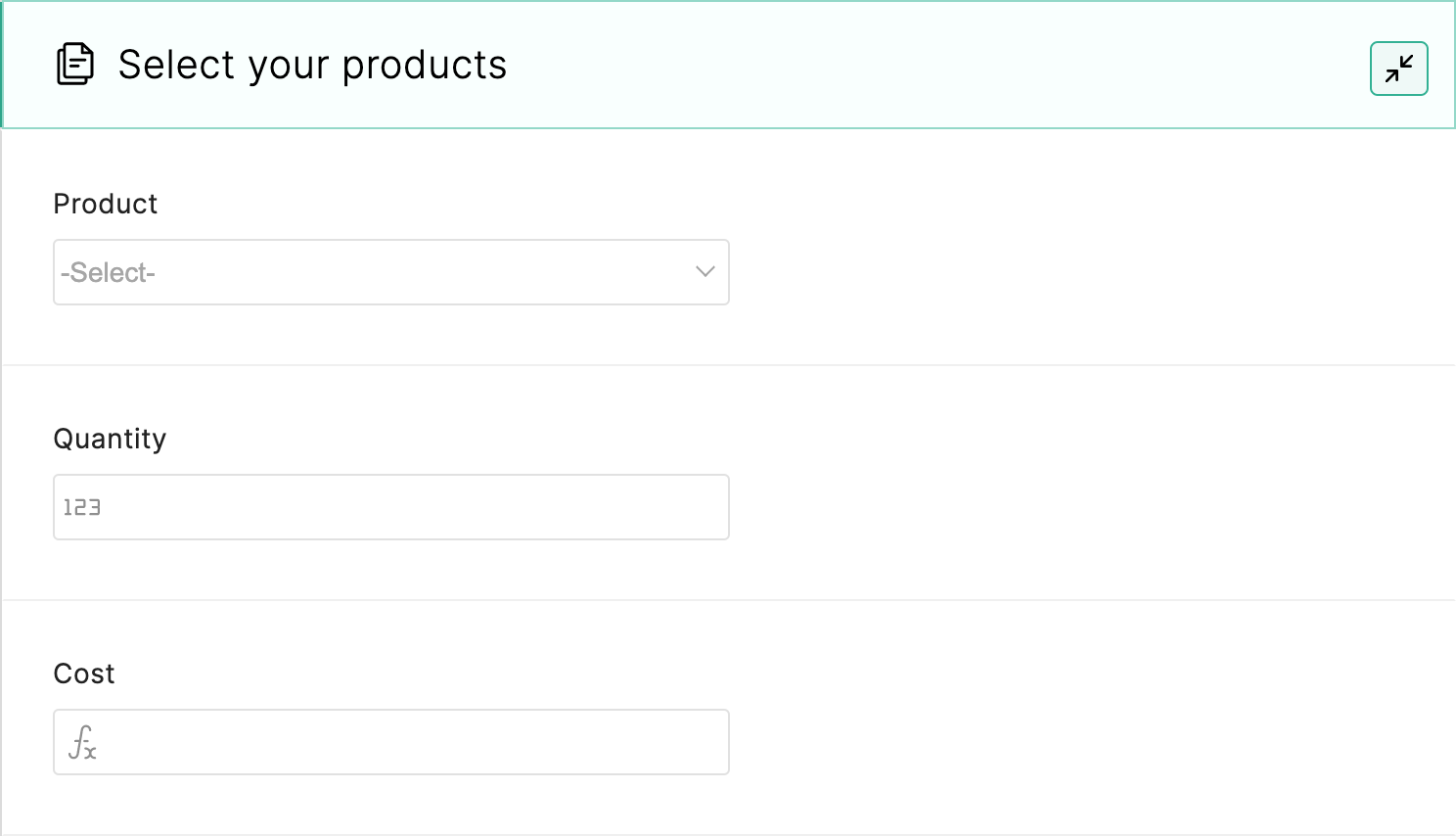Click the fx formula icon in Cost

82,742
